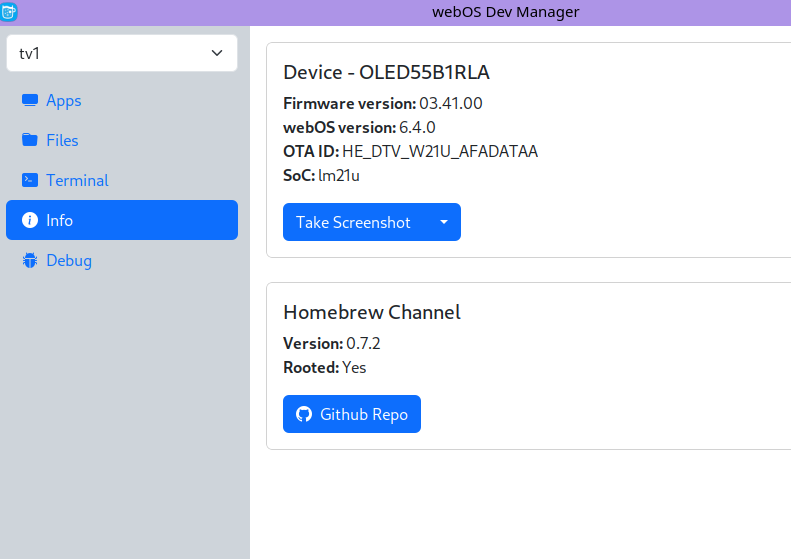Open the Terminal section label

point(77,180)
